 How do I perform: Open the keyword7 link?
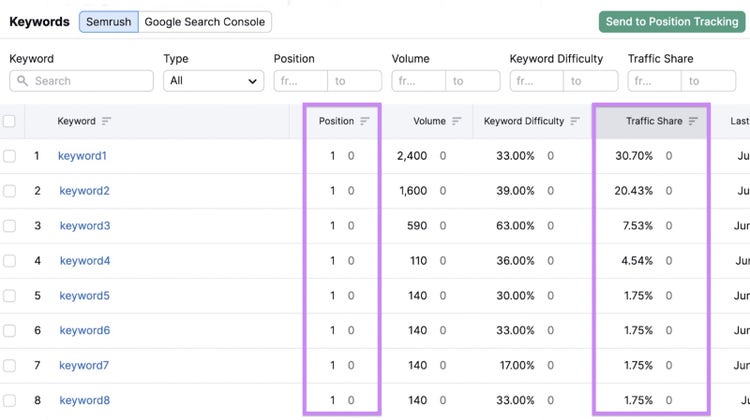coord(84,365)
